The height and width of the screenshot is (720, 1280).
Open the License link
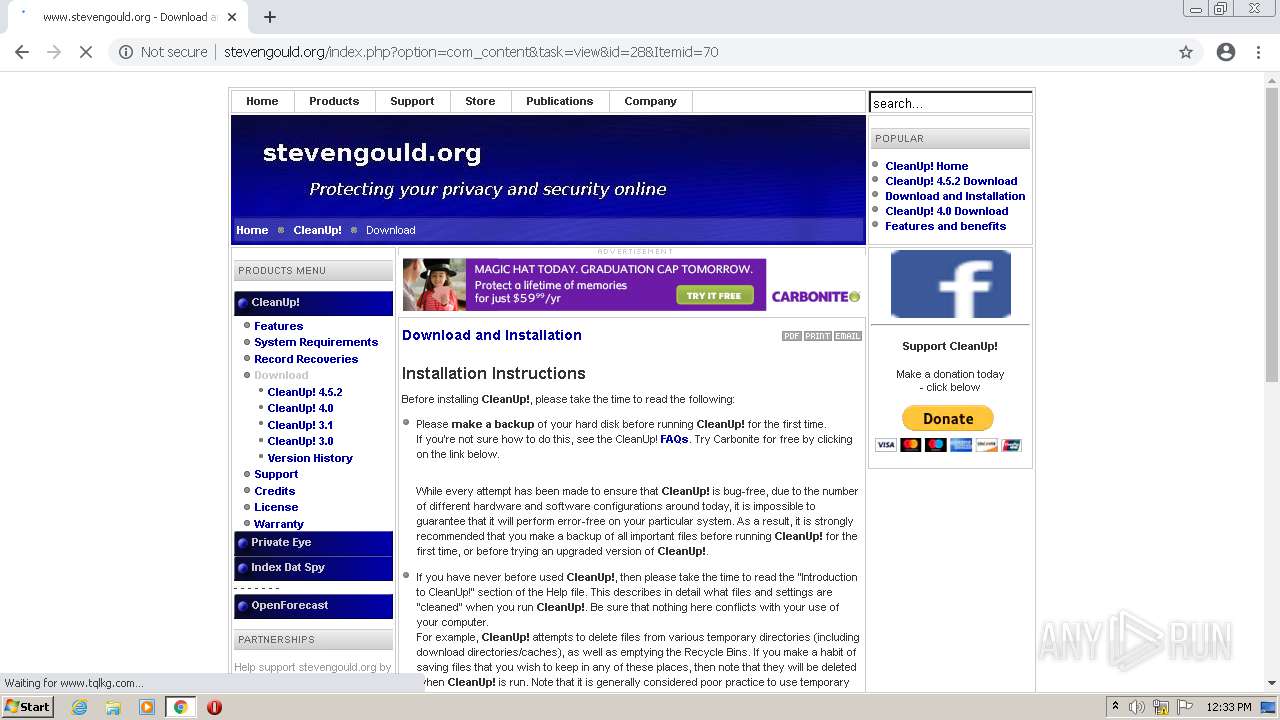click(276, 507)
